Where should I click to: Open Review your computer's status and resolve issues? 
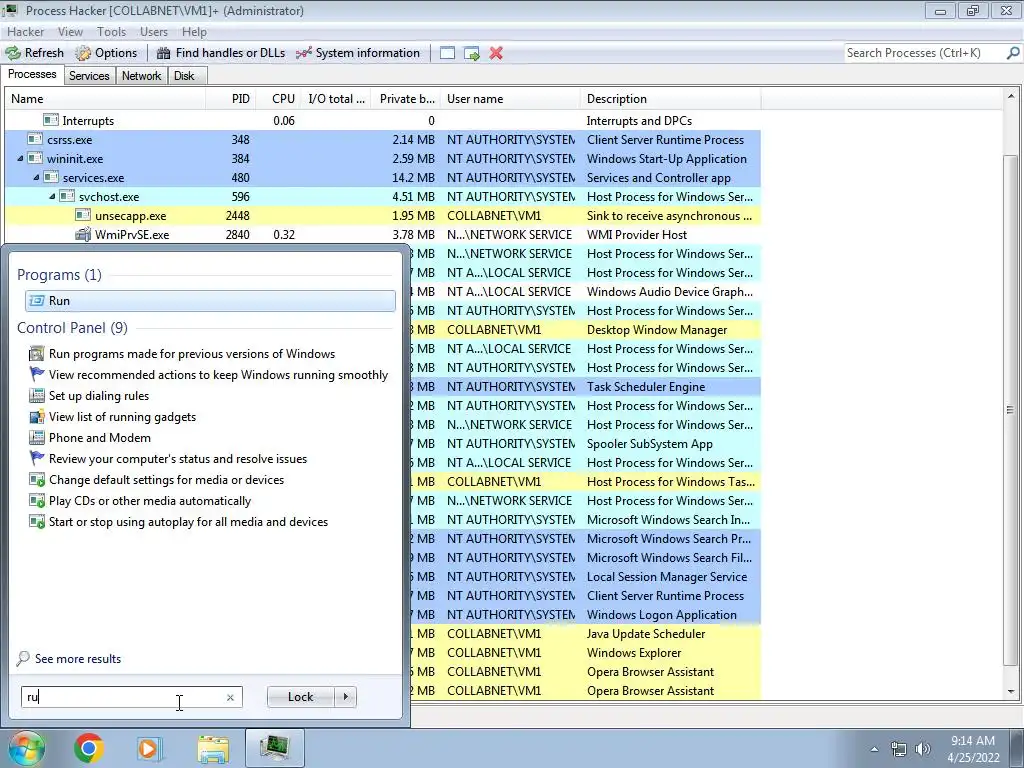coord(178,459)
